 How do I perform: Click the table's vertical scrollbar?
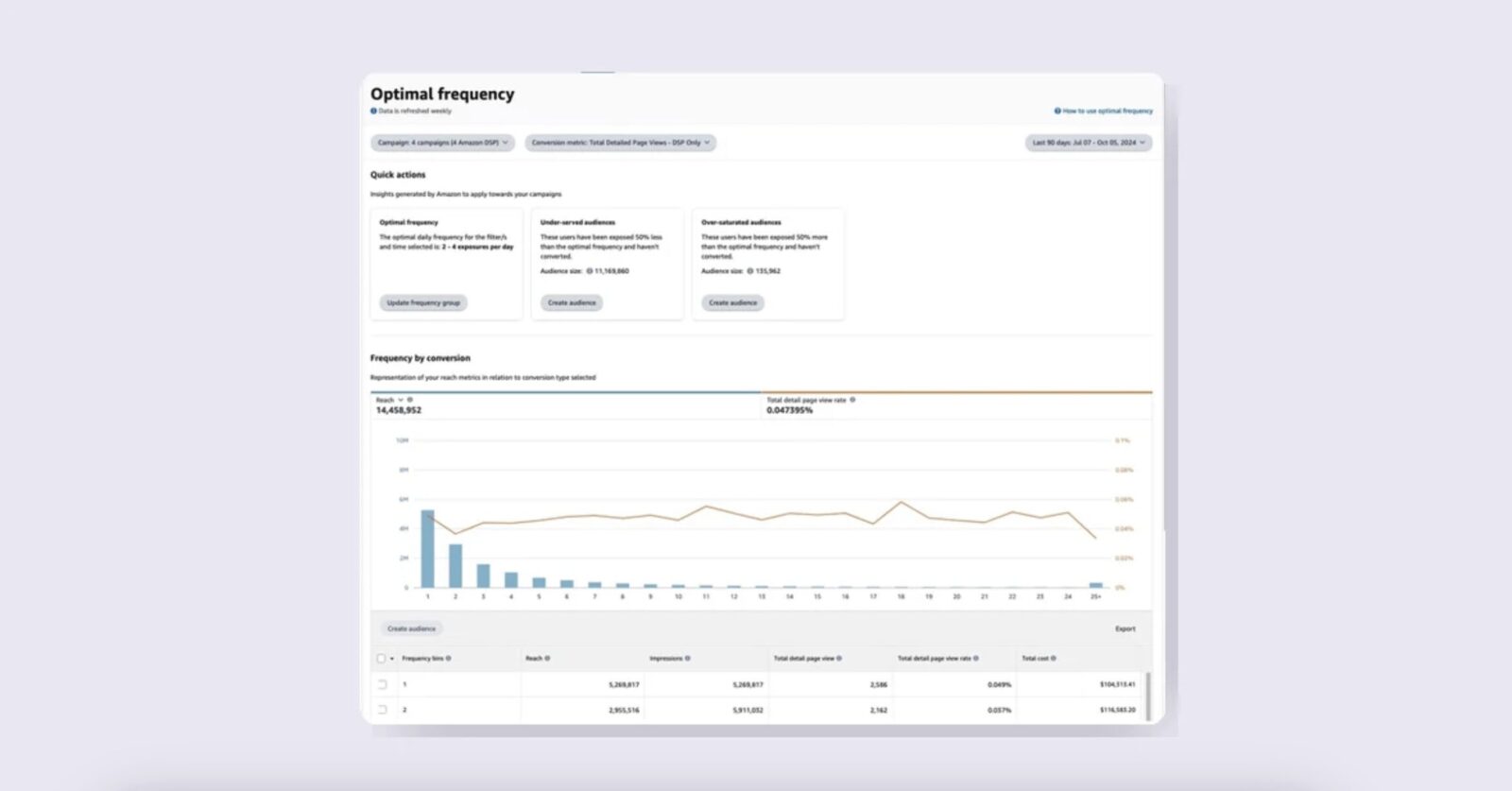click(1148, 696)
